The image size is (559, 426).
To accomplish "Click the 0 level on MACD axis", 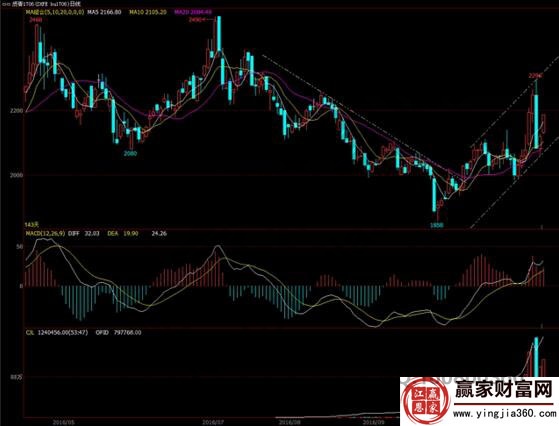I will [21, 286].
